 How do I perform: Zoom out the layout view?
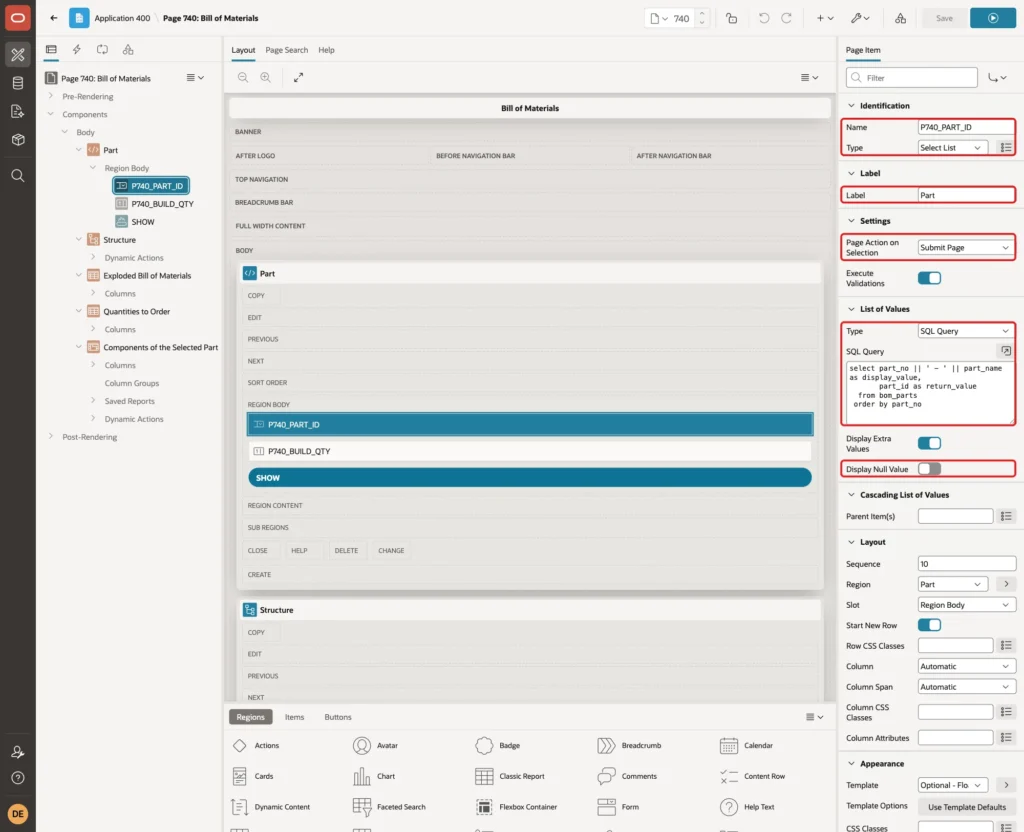[243, 77]
